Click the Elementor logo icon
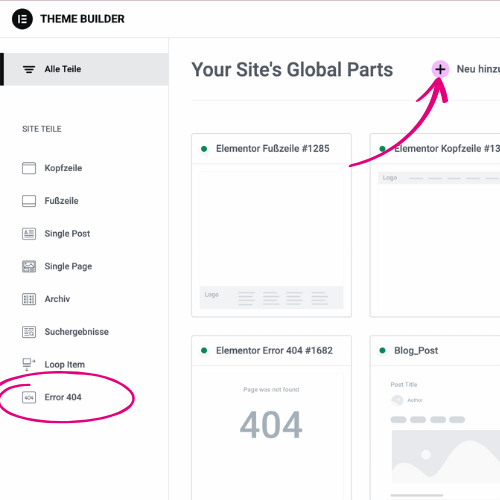500x500 pixels. [x=22, y=19]
